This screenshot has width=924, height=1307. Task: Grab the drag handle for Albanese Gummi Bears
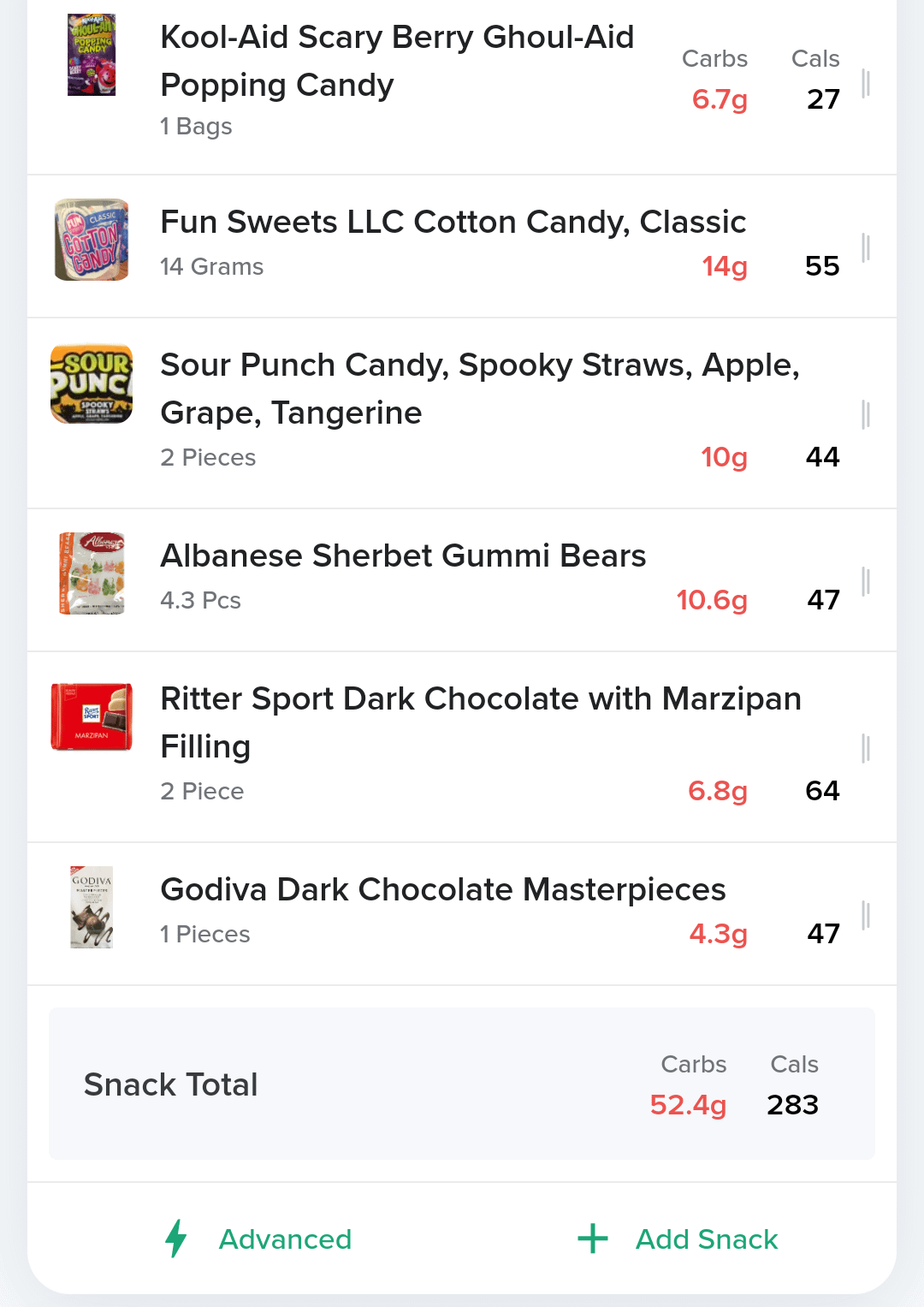[866, 582]
